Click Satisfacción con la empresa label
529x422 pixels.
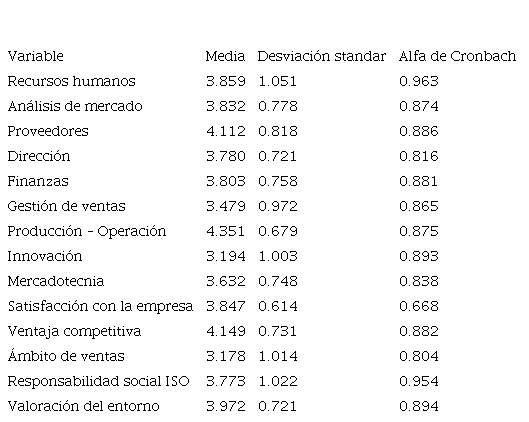coord(100,306)
